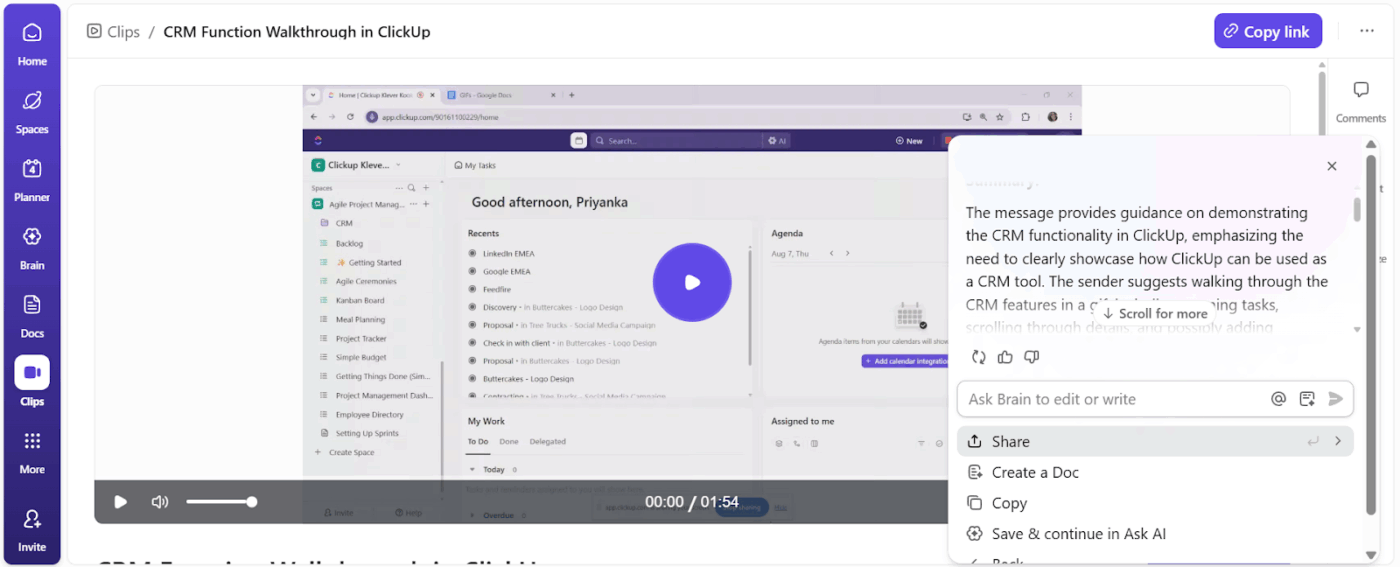This screenshot has height=567, width=1400.
Task: Click the send arrow in Ask Brain
Action: click(x=1335, y=399)
